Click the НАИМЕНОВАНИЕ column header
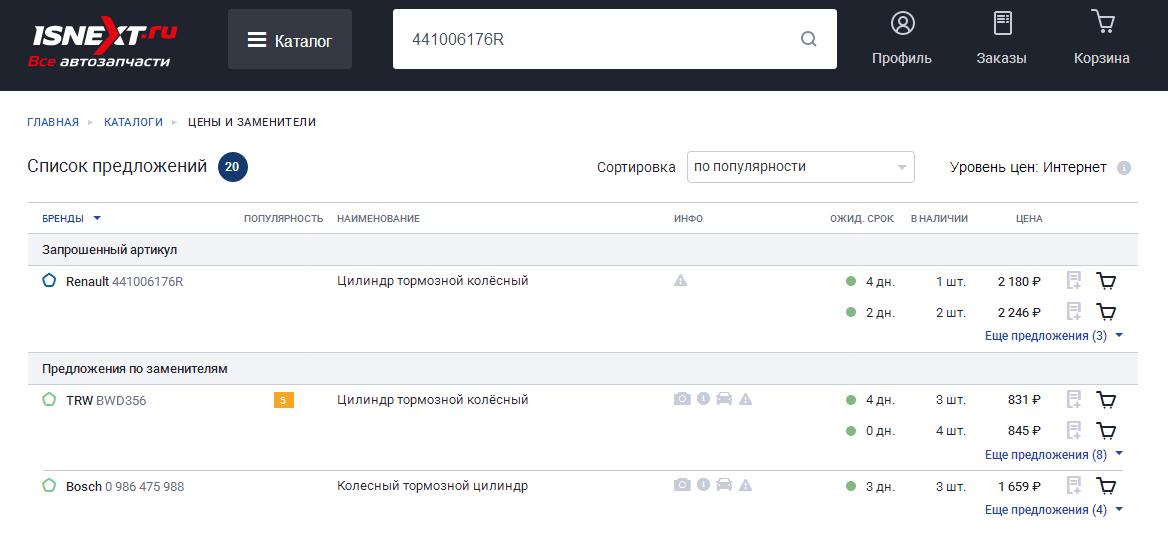The image size is (1168, 544). click(x=378, y=218)
